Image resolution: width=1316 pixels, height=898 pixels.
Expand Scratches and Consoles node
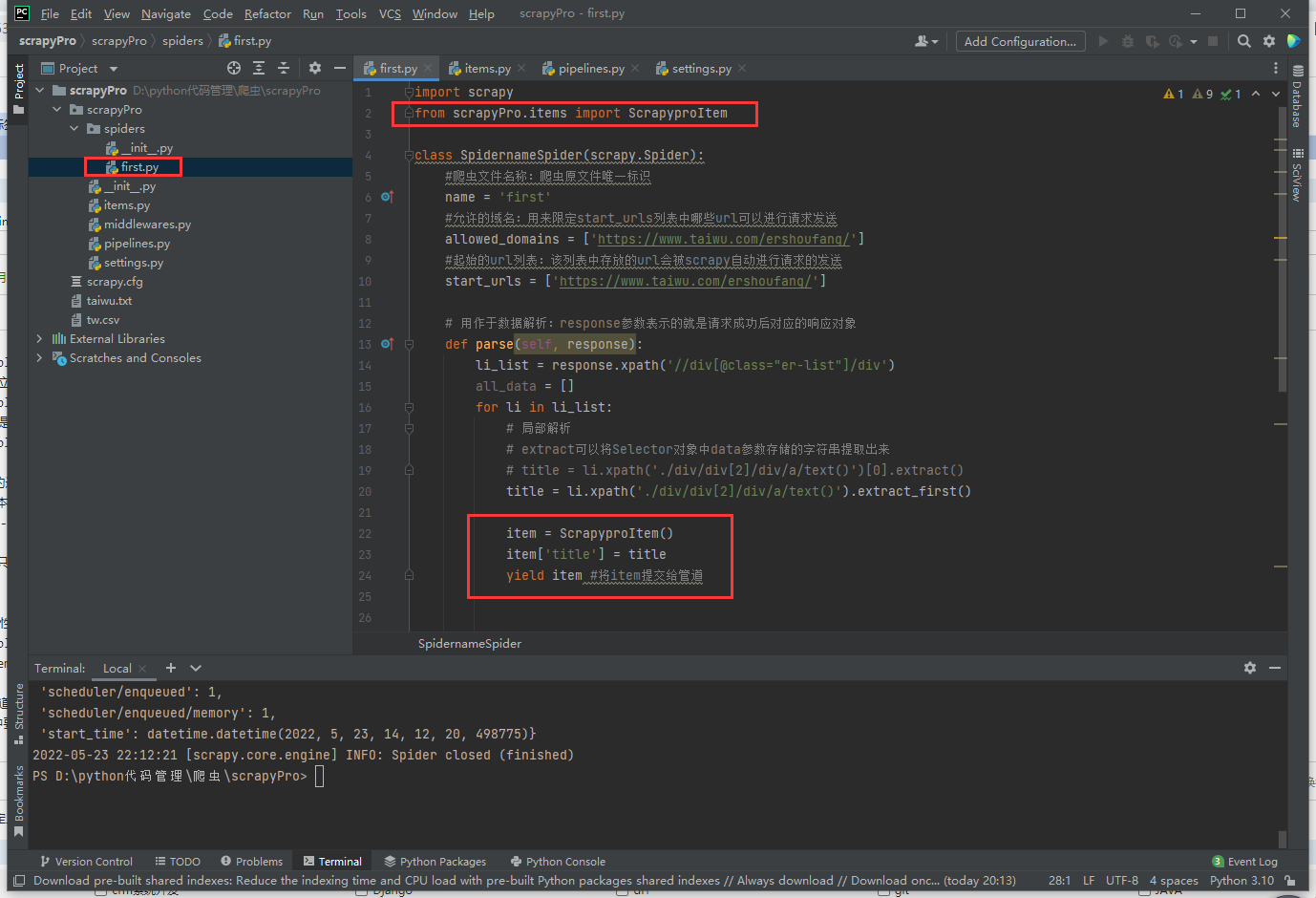pyautogui.click(x=39, y=358)
